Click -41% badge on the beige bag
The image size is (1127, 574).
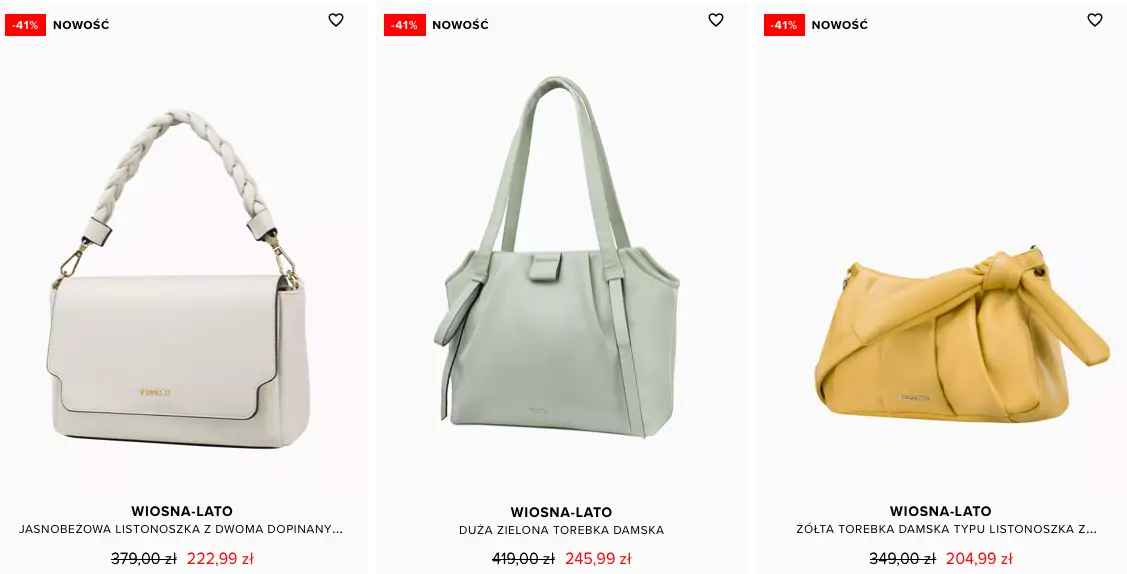(x=25, y=25)
